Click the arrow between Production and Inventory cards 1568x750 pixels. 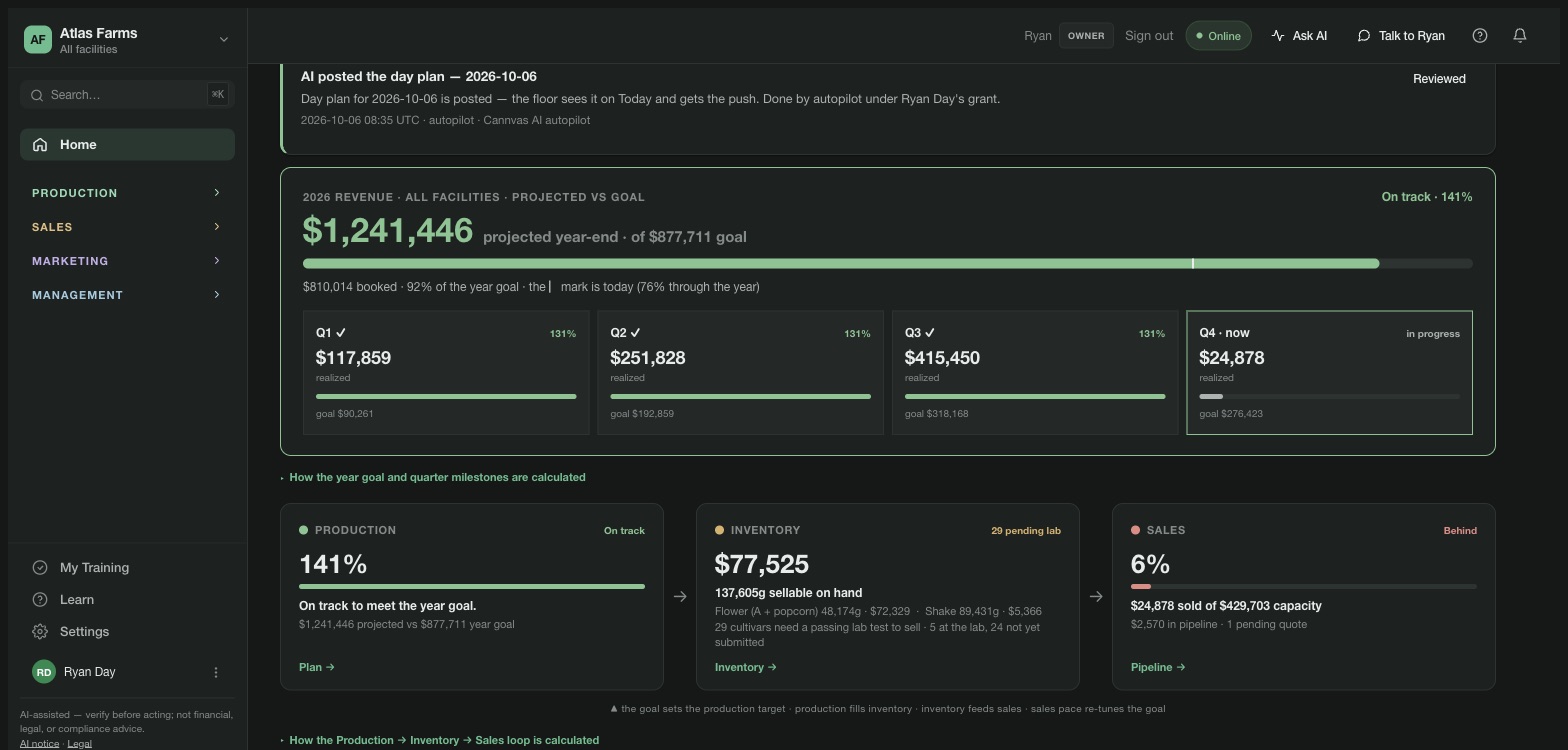click(x=680, y=597)
